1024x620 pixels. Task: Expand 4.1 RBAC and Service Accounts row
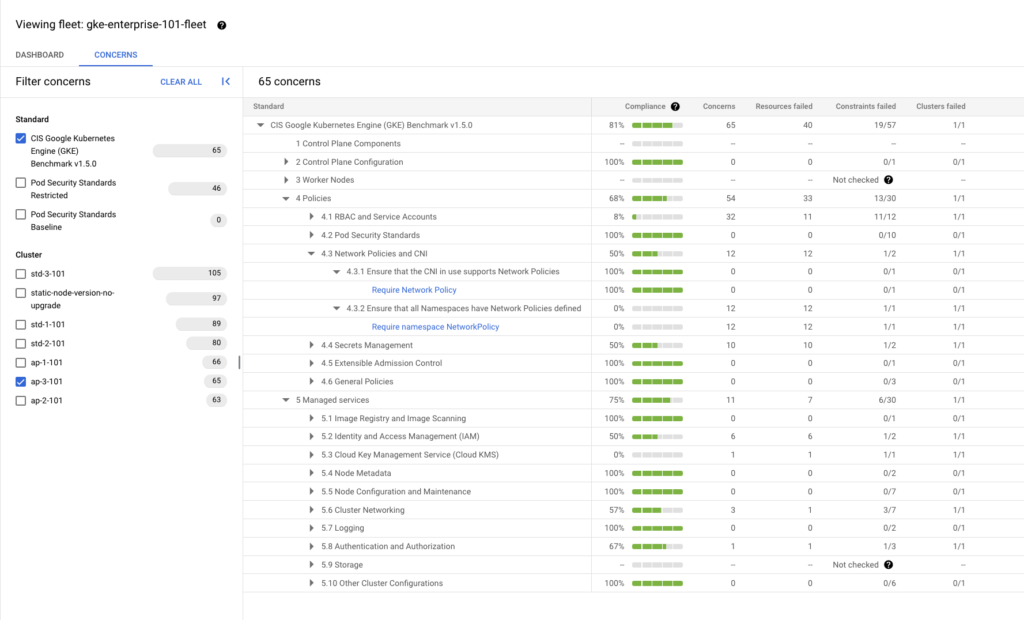[x=312, y=217]
